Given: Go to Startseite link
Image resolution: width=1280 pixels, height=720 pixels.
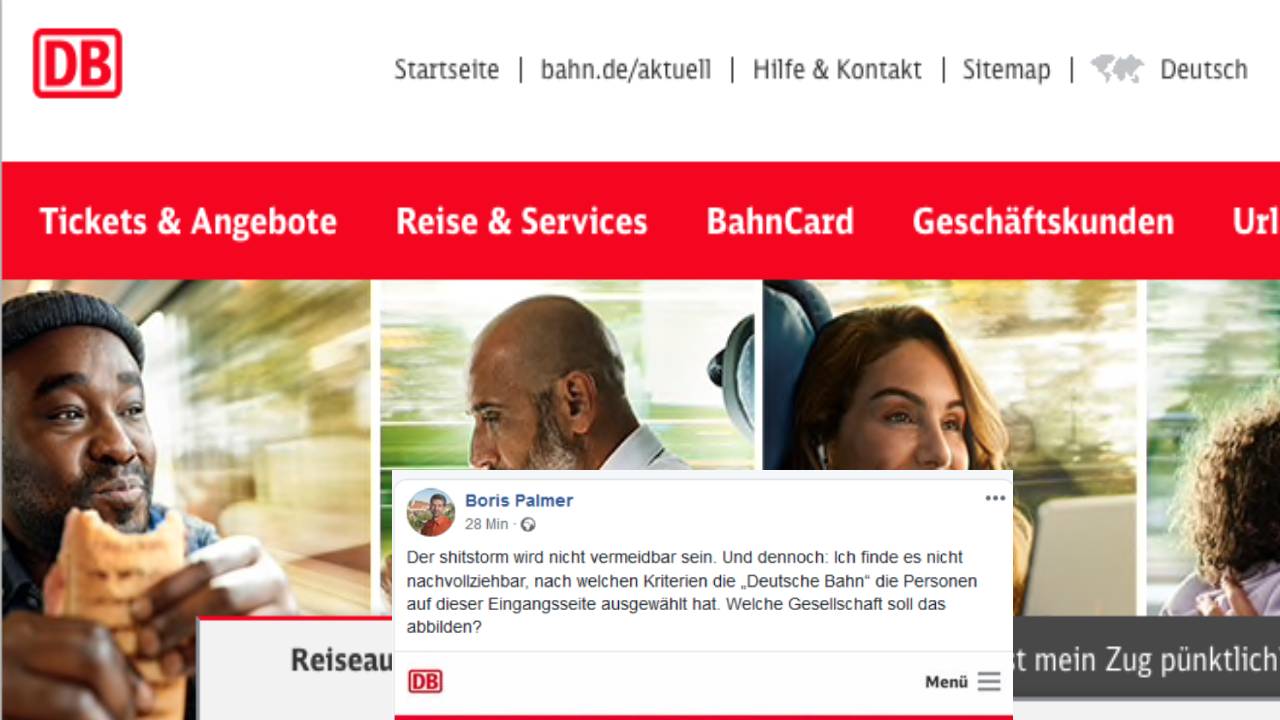Looking at the screenshot, I should point(446,69).
